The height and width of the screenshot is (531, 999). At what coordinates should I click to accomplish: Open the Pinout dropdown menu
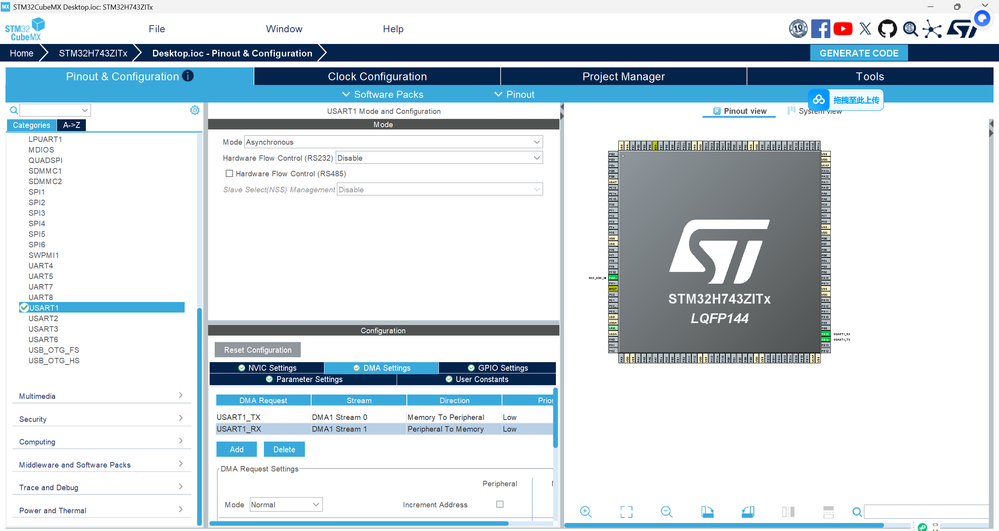pyautogui.click(x=514, y=94)
